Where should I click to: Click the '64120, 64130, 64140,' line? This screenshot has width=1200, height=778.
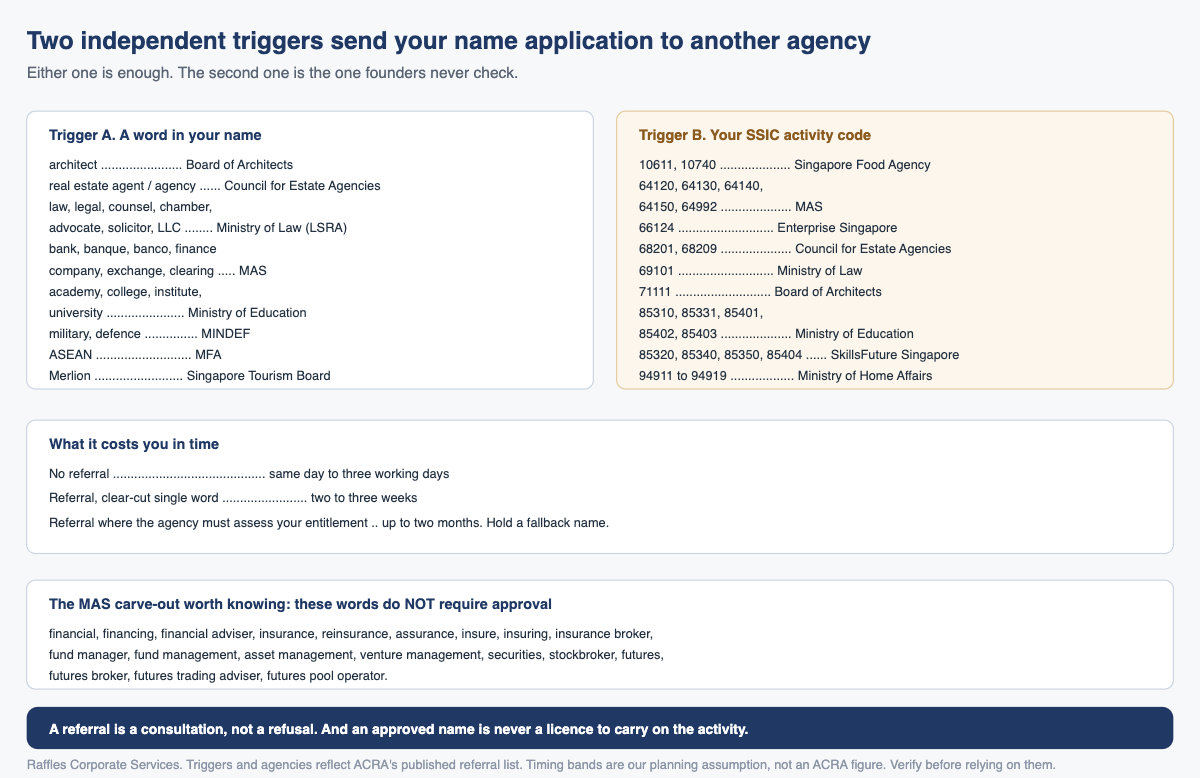[x=701, y=185]
